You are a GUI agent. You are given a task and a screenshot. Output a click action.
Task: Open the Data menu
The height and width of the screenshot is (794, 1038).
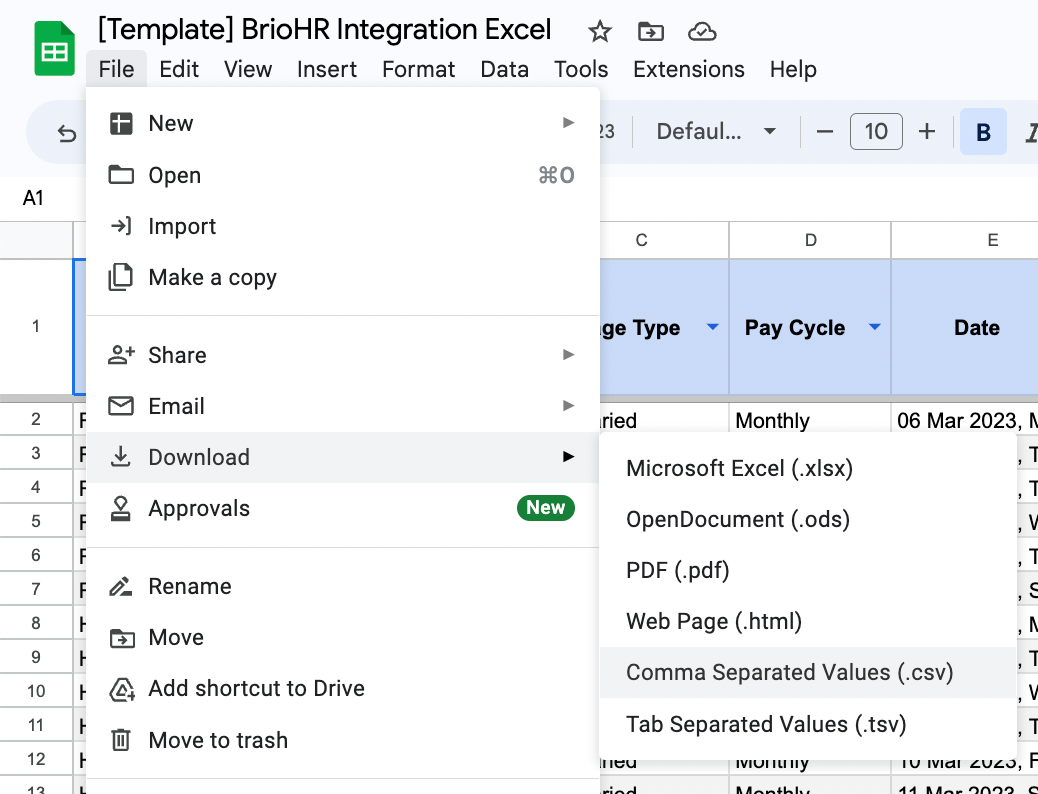pyautogui.click(x=504, y=69)
